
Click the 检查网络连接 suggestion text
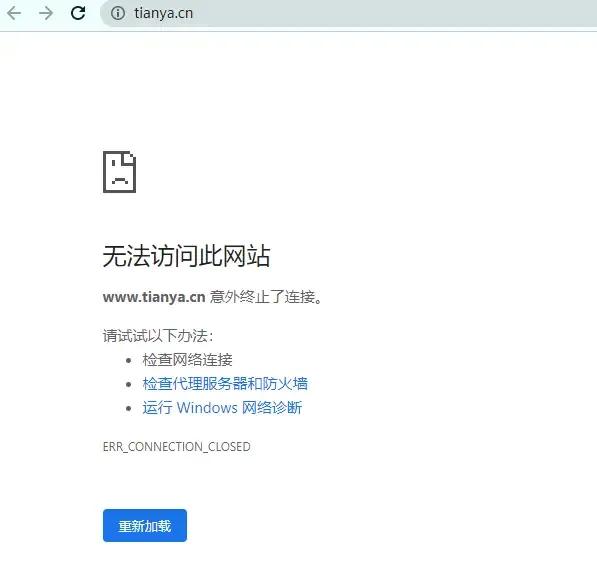(x=187, y=360)
